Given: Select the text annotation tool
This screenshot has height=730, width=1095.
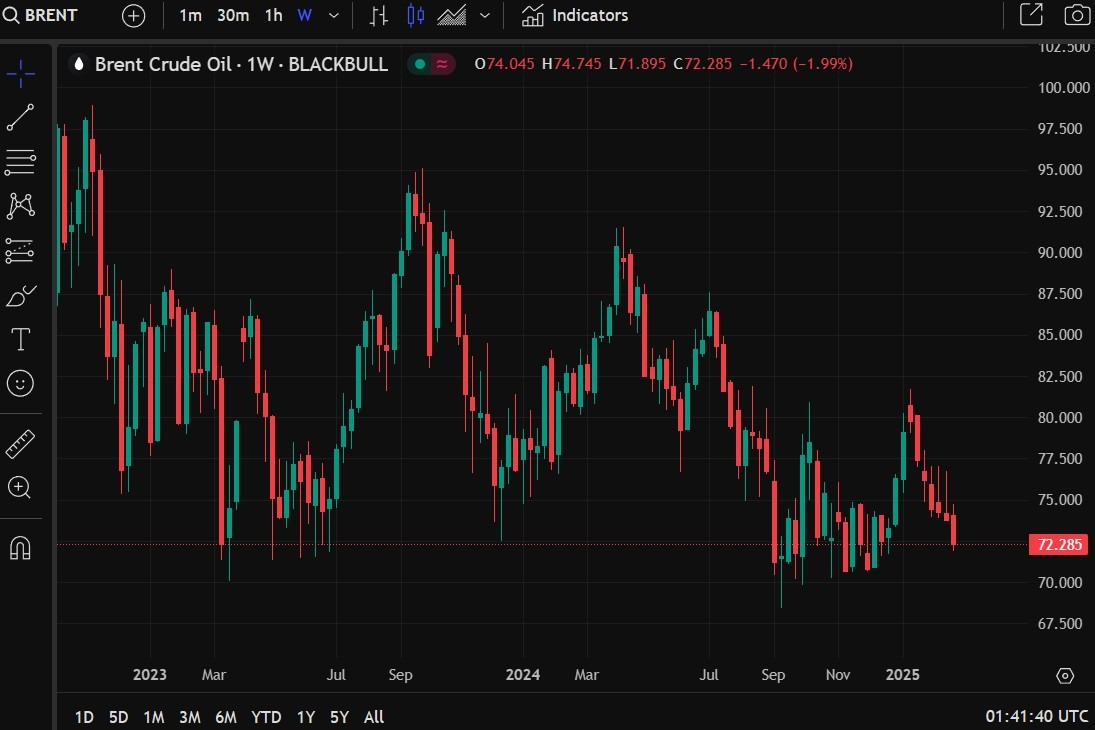Looking at the screenshot, I should 20,340.
